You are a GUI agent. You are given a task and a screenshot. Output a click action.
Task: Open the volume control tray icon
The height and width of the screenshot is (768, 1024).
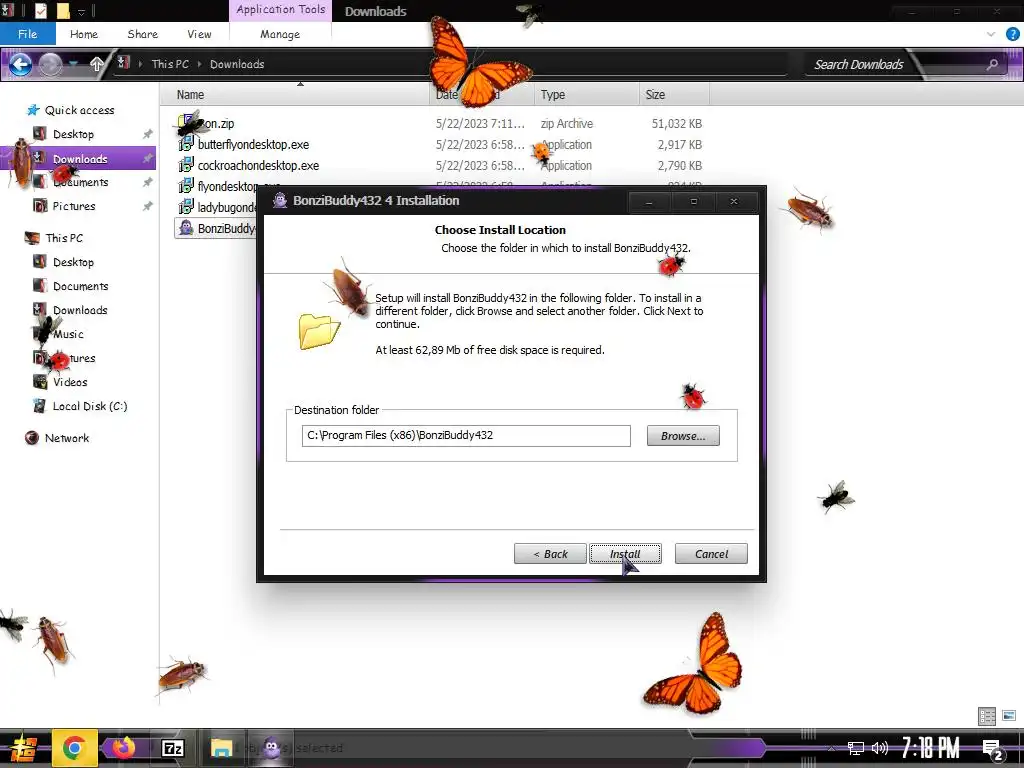[880, 748]
